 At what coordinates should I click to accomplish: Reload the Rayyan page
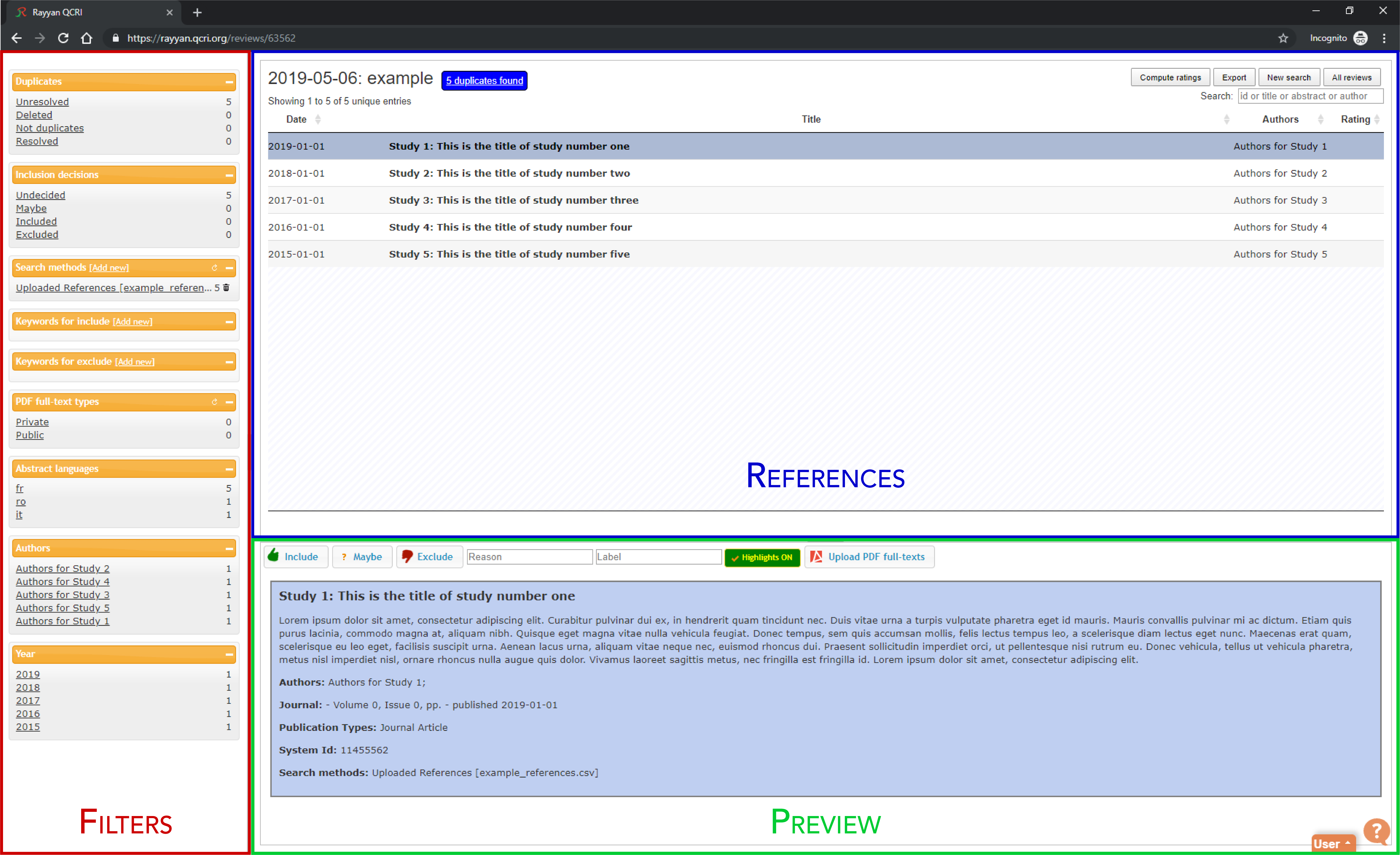[63, 38]
